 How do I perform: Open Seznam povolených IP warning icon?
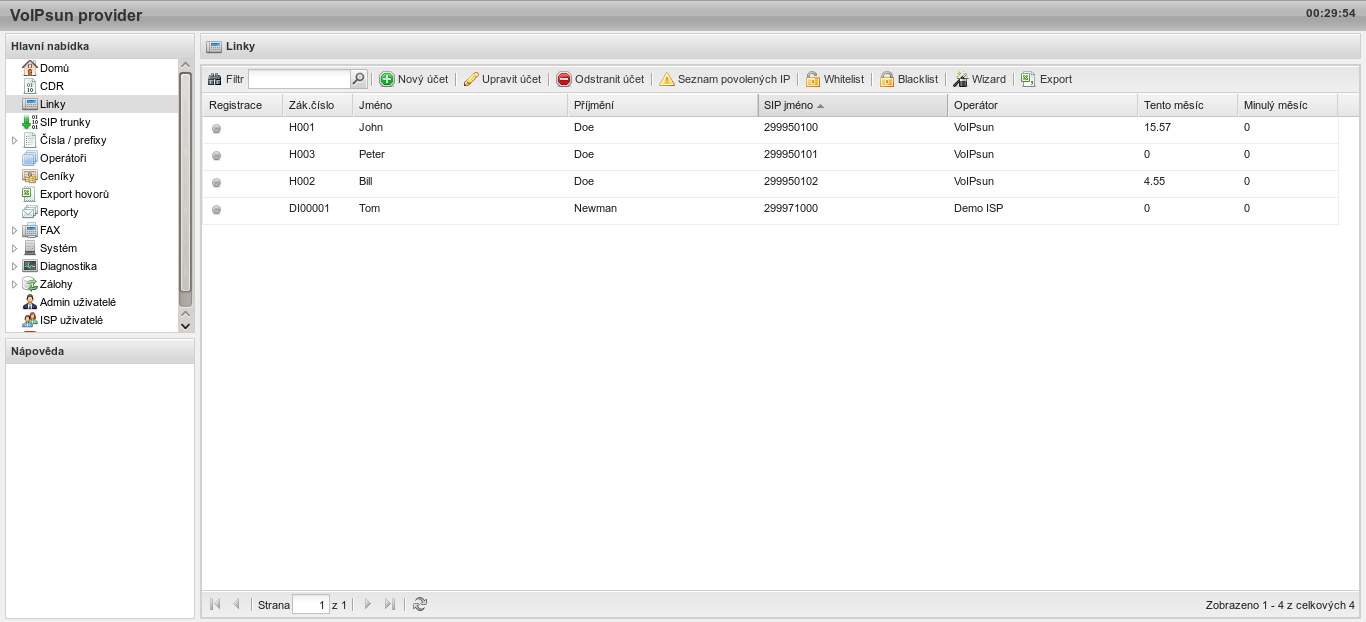(x=667, y=79)
